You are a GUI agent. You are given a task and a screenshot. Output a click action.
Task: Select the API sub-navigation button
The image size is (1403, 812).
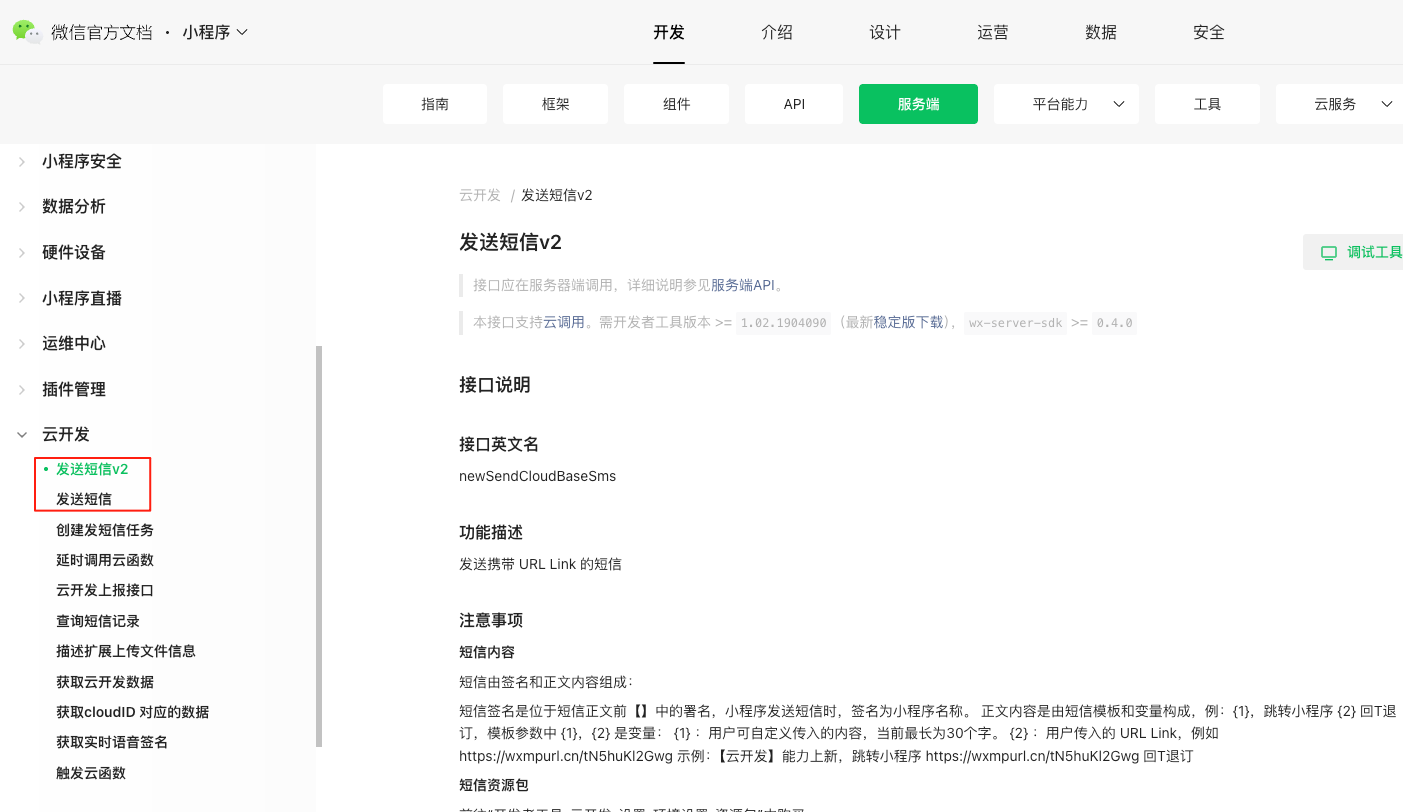[795, 104]
